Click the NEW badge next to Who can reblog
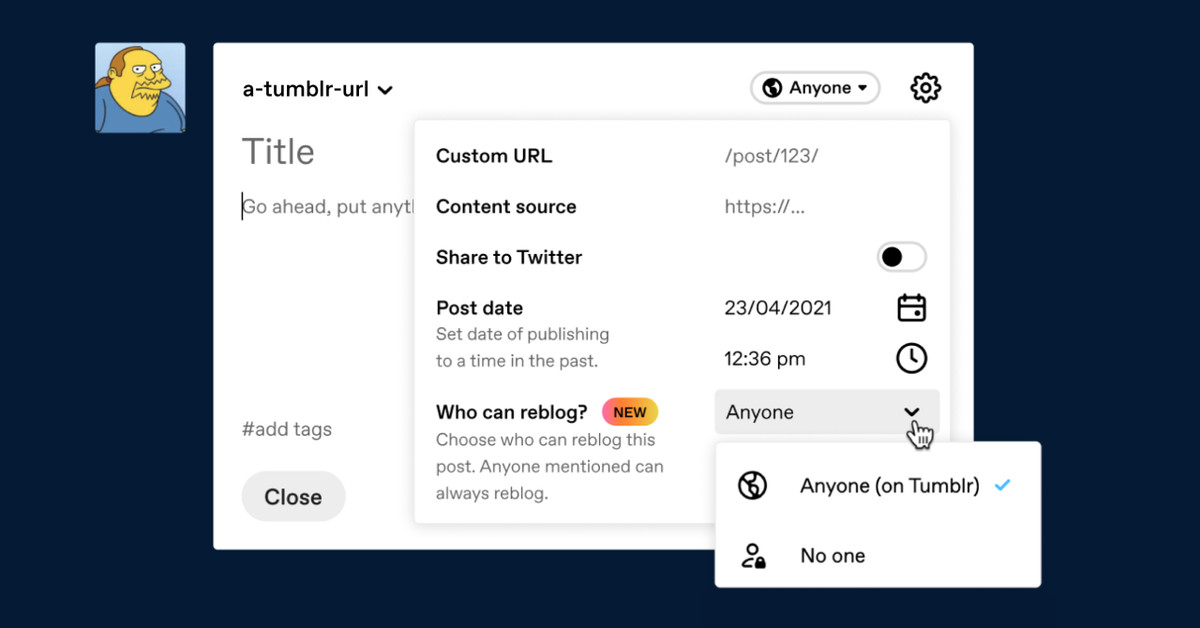The image size is (1200, 628). pos(630,412)
